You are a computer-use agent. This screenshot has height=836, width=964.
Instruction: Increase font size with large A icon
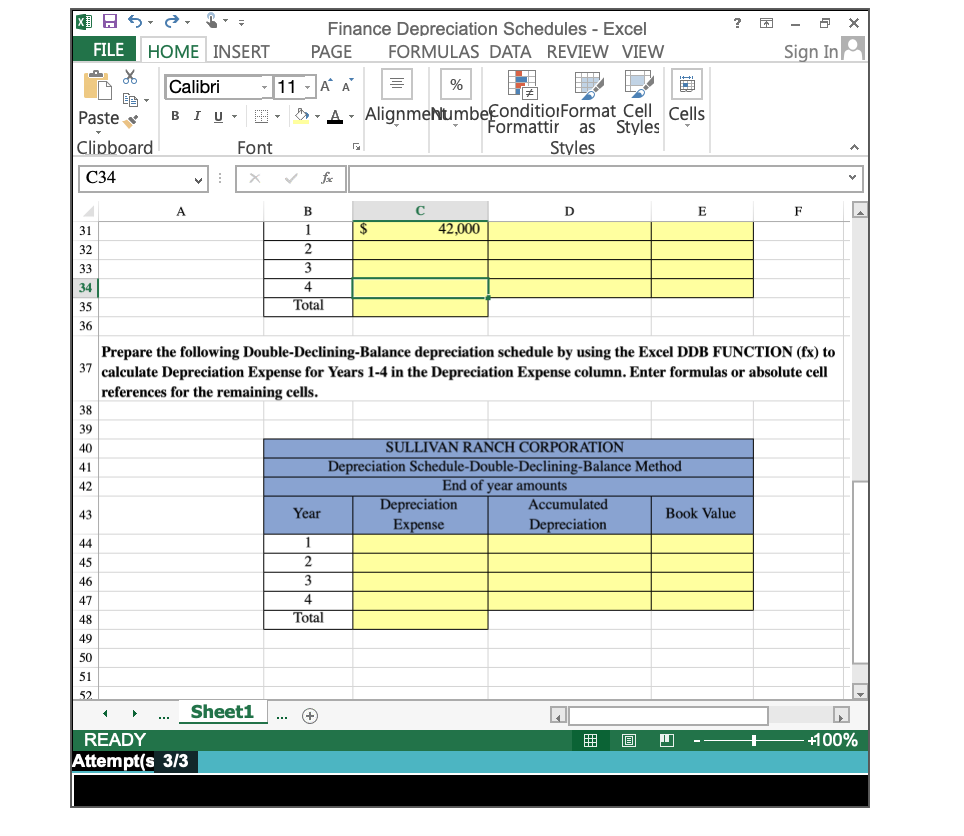click(326, 86)
